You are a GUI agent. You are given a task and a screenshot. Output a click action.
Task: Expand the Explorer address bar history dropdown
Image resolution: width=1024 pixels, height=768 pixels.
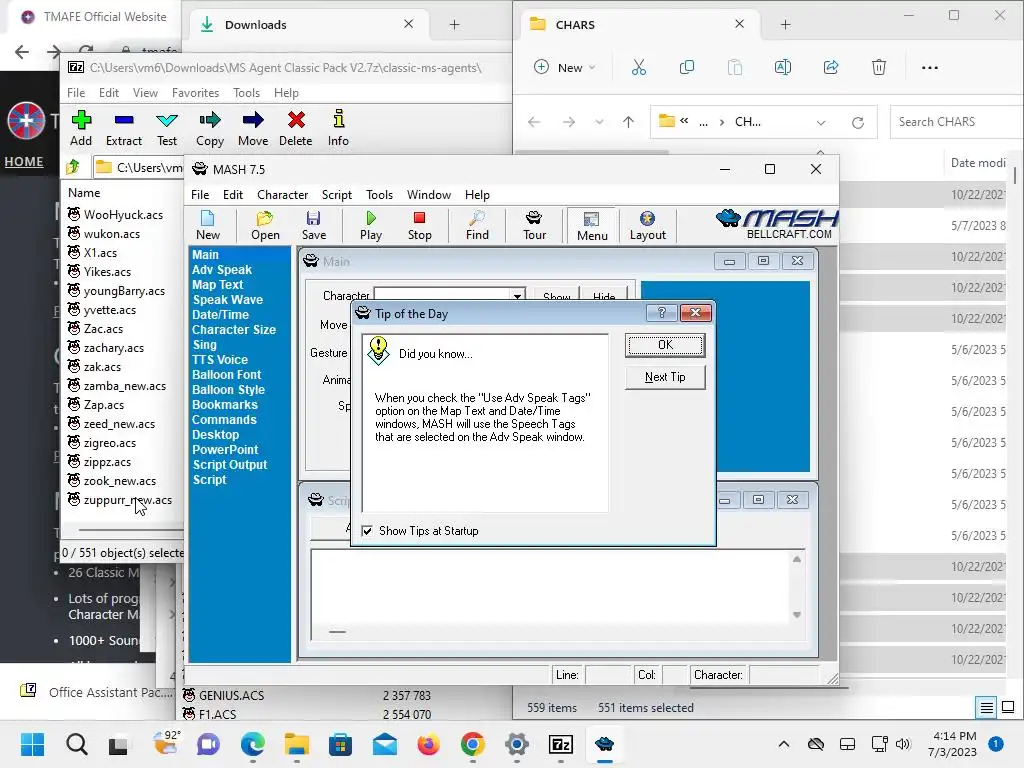[x=821, y=122]
